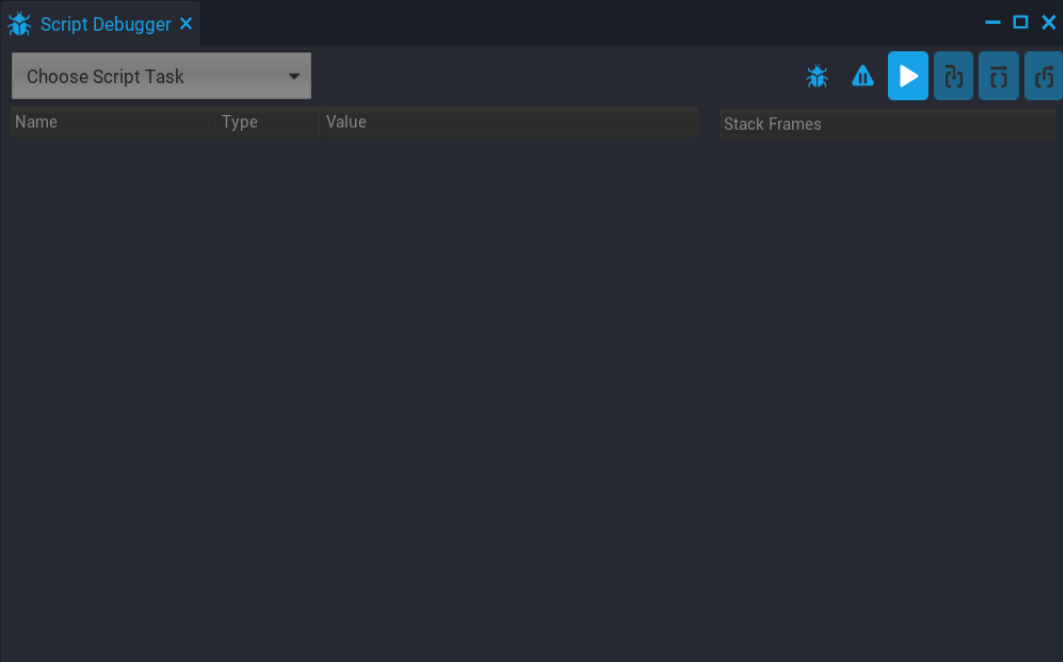Click the Step Over icon

coord(998,76)
